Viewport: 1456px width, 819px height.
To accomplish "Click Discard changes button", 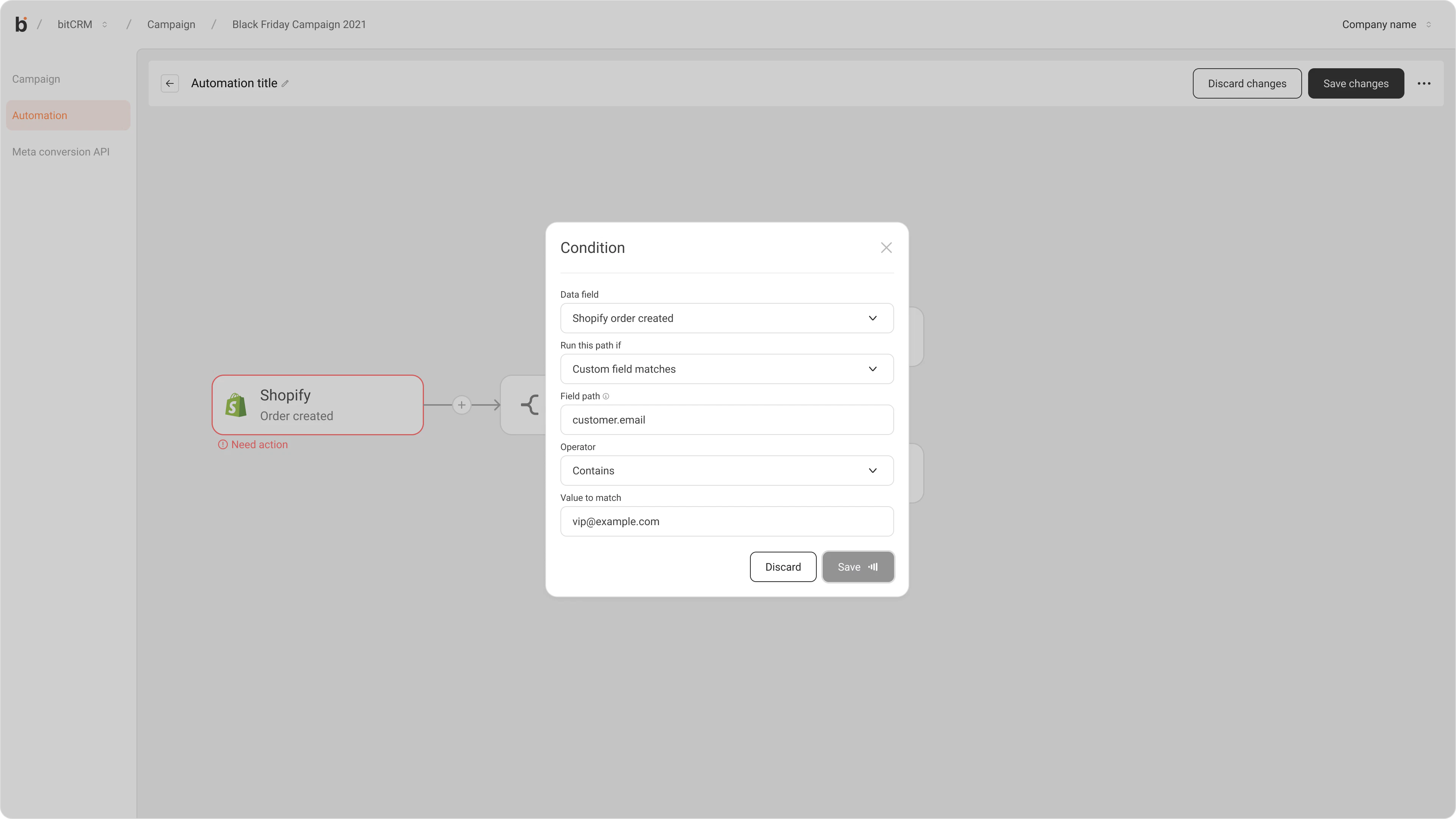I will pos(1247,84).
